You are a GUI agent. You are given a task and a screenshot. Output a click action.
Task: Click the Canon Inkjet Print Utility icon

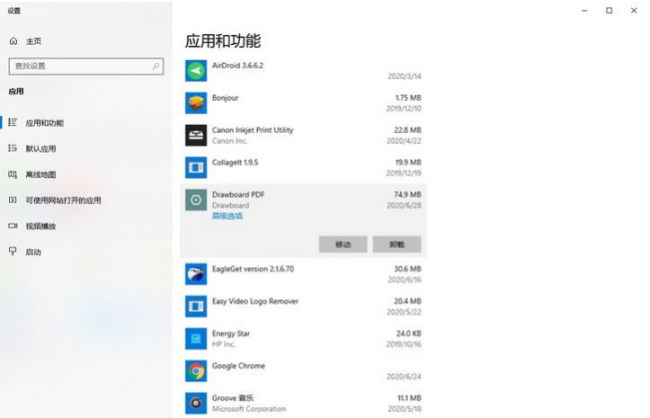[x=196, y=135]
